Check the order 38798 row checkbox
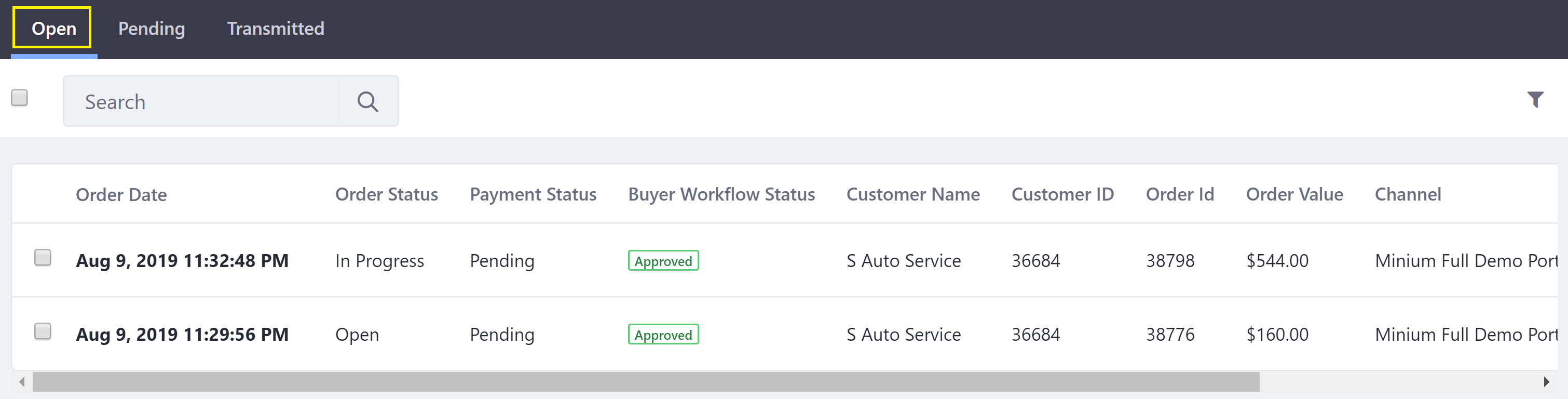This screenshot has height=399, width=1568. point(43,257)
